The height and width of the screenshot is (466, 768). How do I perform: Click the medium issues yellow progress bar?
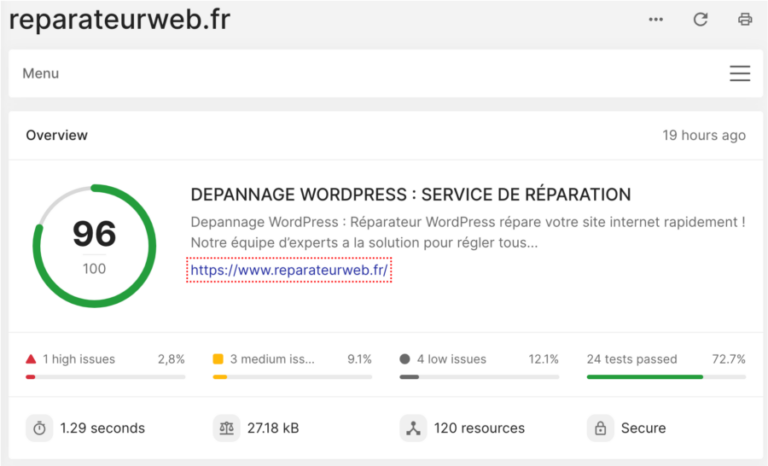pos(292,377)
